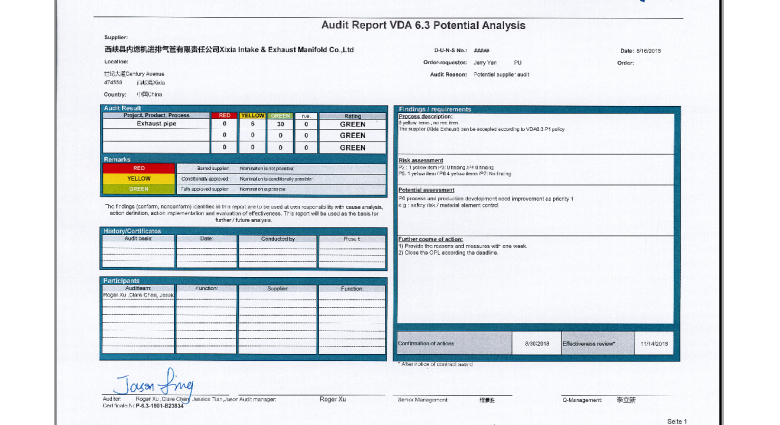Click the red RED remarks color cell
The height and width of the screenshot is (425, 780).
pyautogui.click(x=139, y=168)
